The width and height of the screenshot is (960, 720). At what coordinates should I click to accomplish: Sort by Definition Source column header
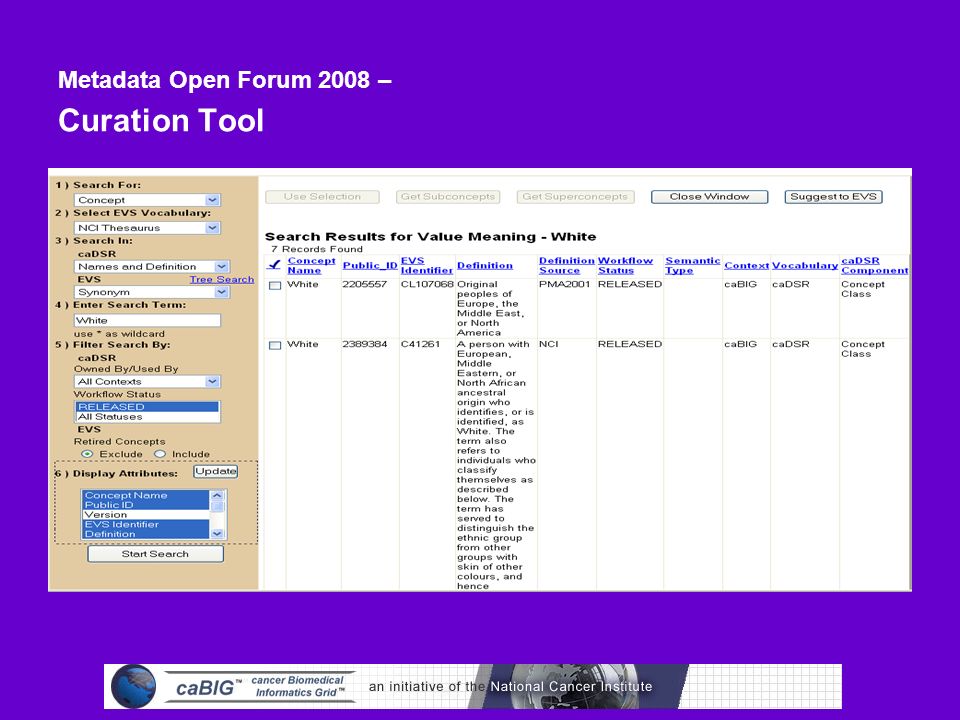pos(566,265)
